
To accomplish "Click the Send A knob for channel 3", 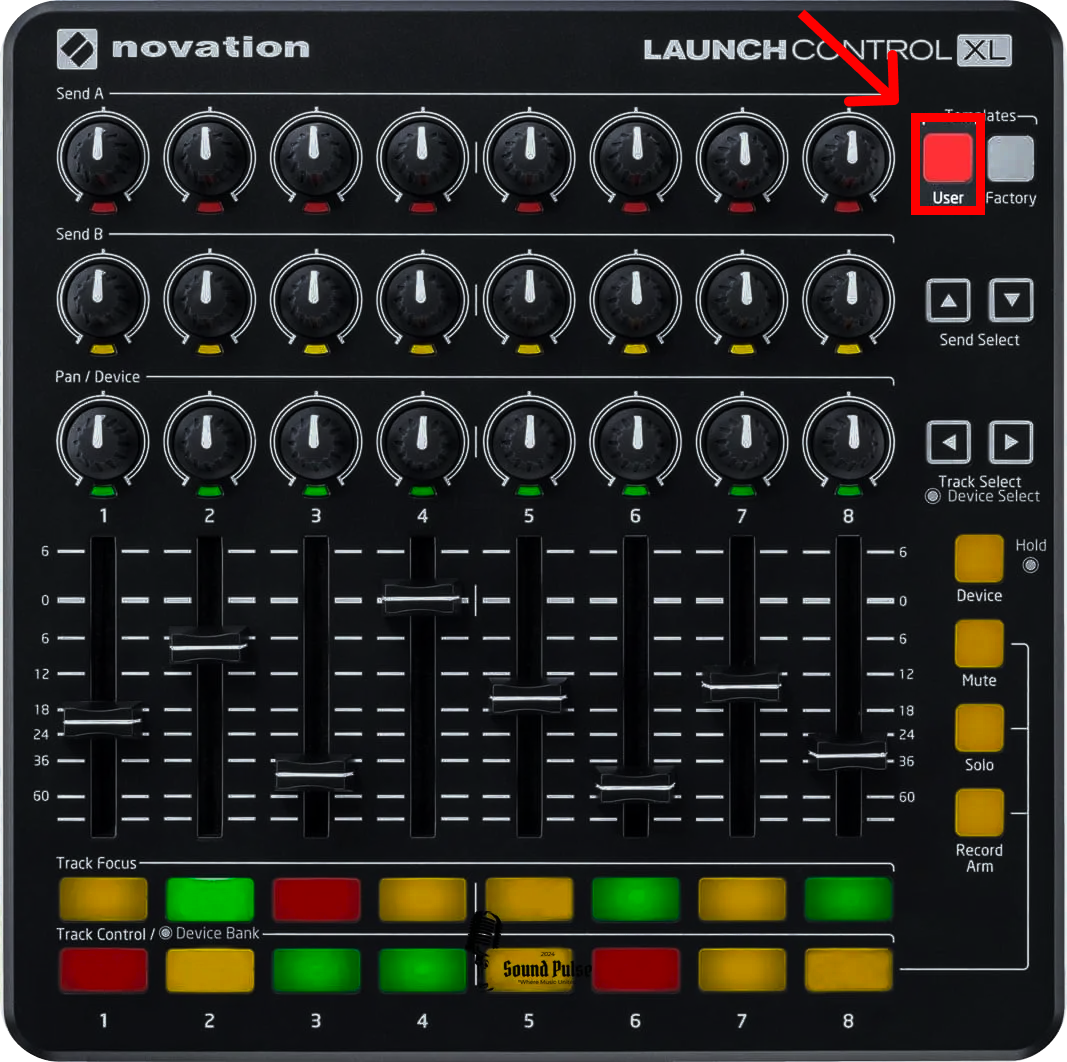I will click(x=316, y=157).
